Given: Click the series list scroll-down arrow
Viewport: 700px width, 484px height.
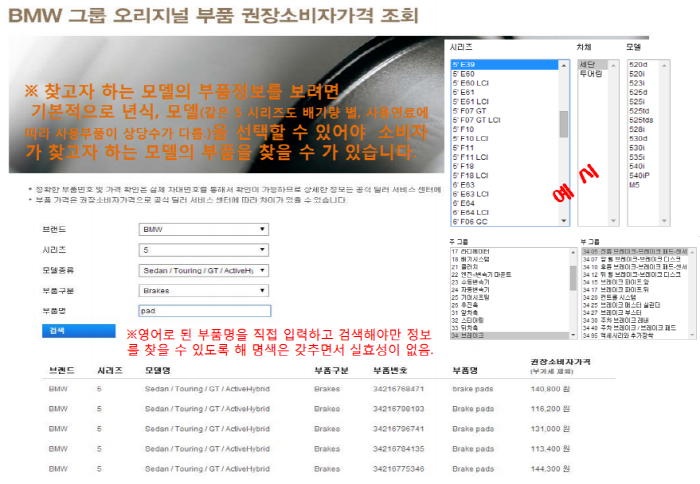Looking at the screenshot, I should [x=564, y=221].
